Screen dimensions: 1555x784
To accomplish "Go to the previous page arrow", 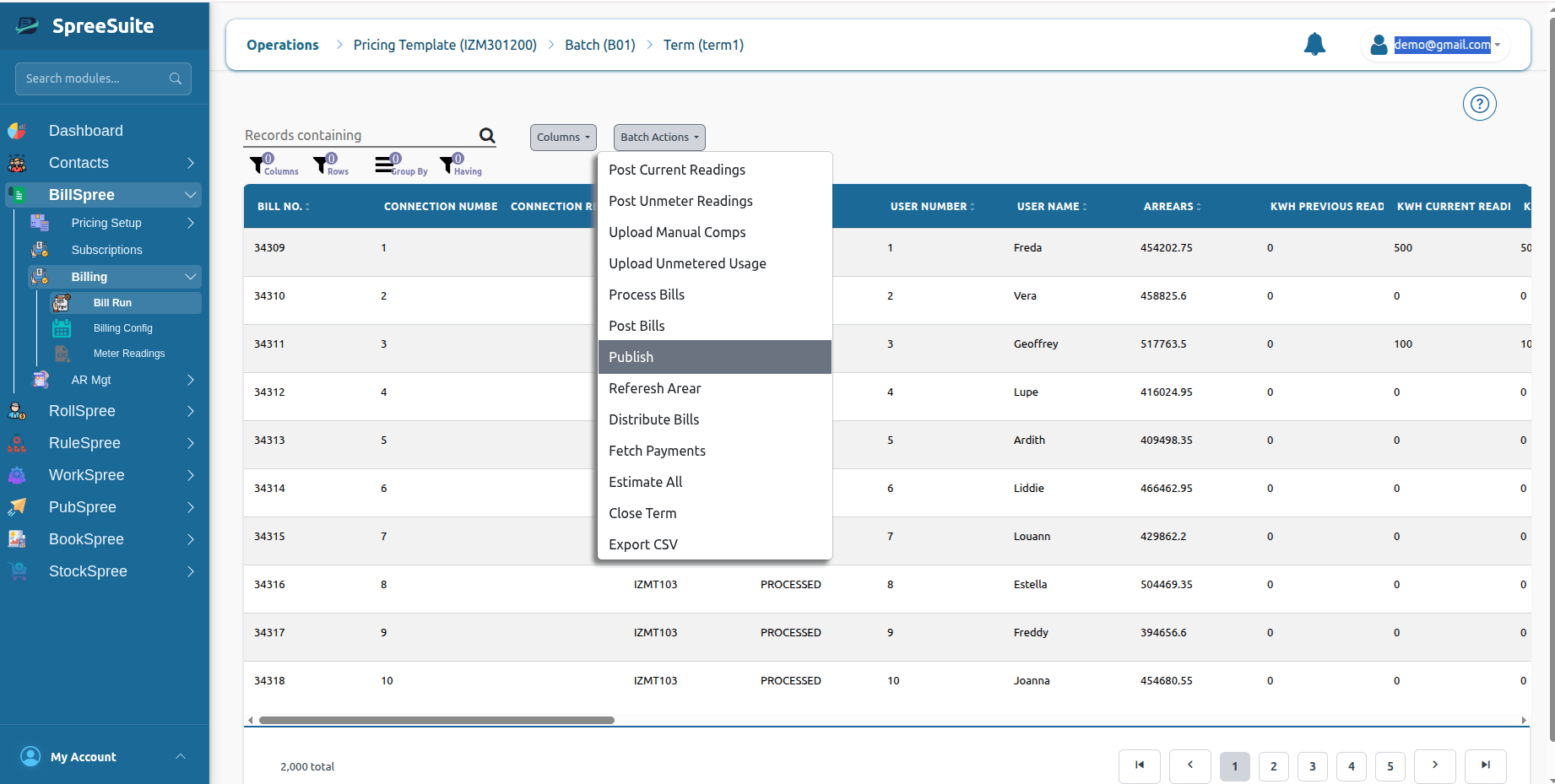I will pos(1190,765).
